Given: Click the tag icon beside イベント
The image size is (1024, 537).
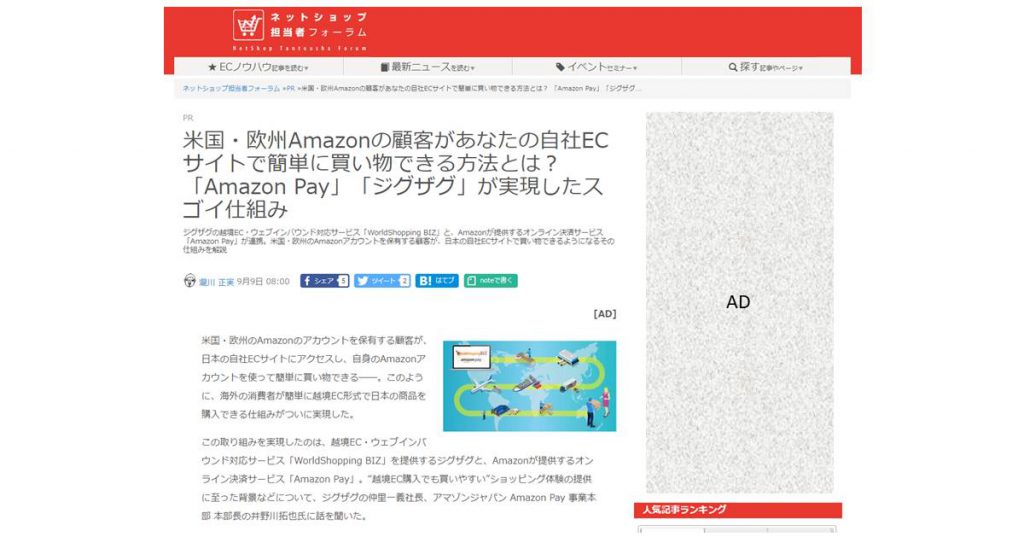Looking at the screenshot, I should click(x=560, y=67).
